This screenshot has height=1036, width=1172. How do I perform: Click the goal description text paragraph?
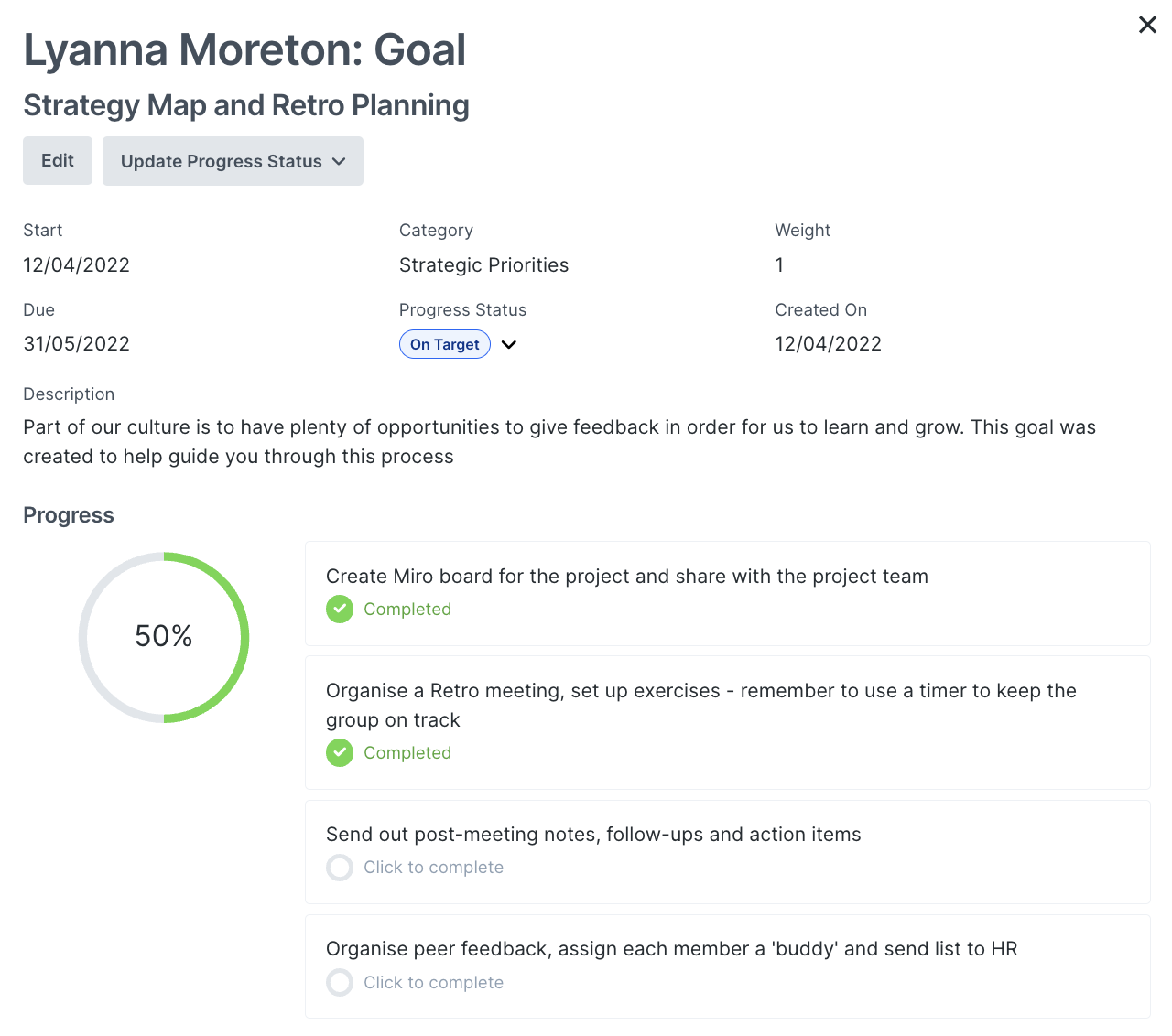559,441
